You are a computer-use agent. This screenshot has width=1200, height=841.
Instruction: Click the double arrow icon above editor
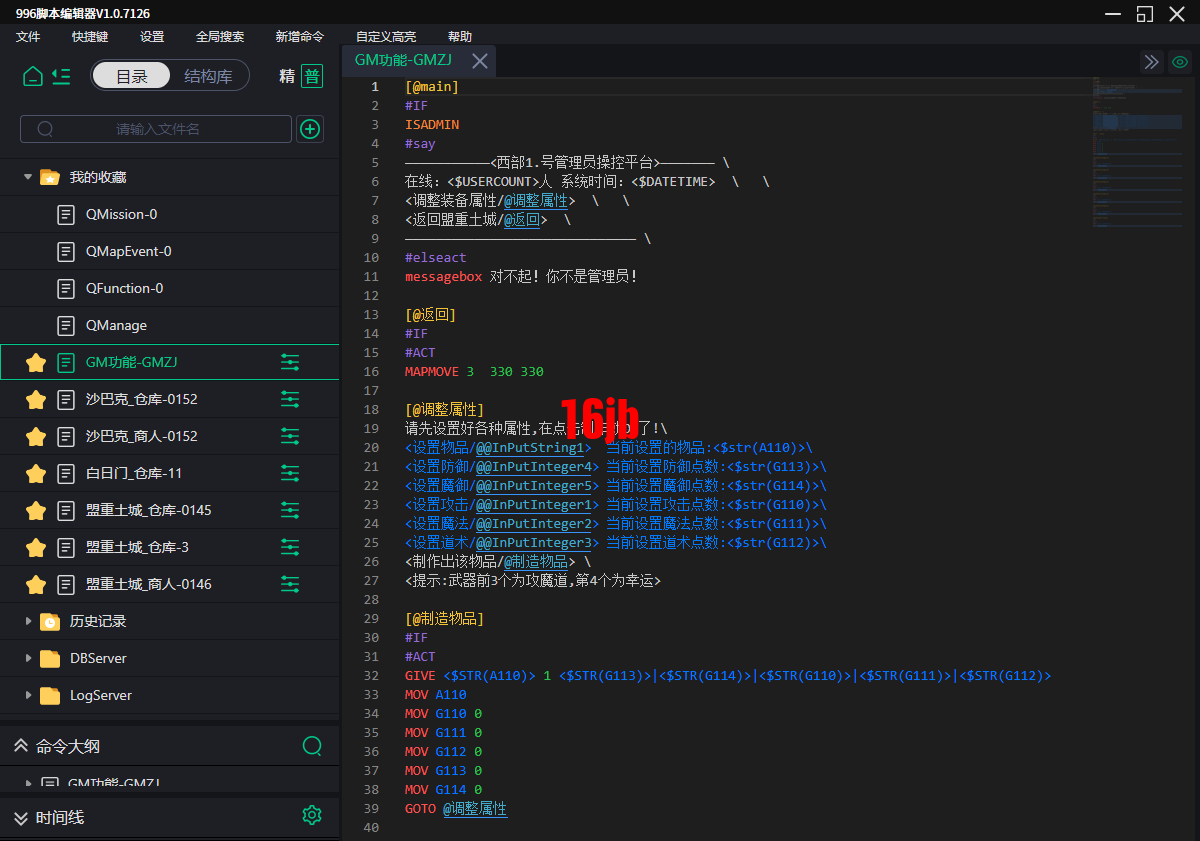coord(1152,62)
